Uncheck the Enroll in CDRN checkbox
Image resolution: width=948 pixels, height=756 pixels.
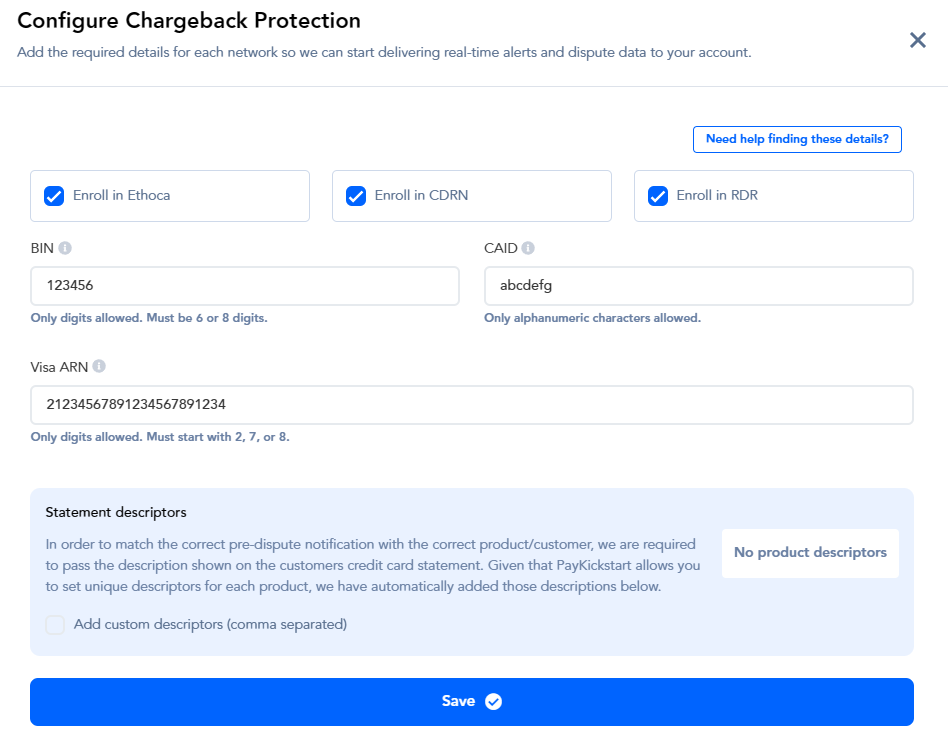pyautogui.click(x=356, y=196)
